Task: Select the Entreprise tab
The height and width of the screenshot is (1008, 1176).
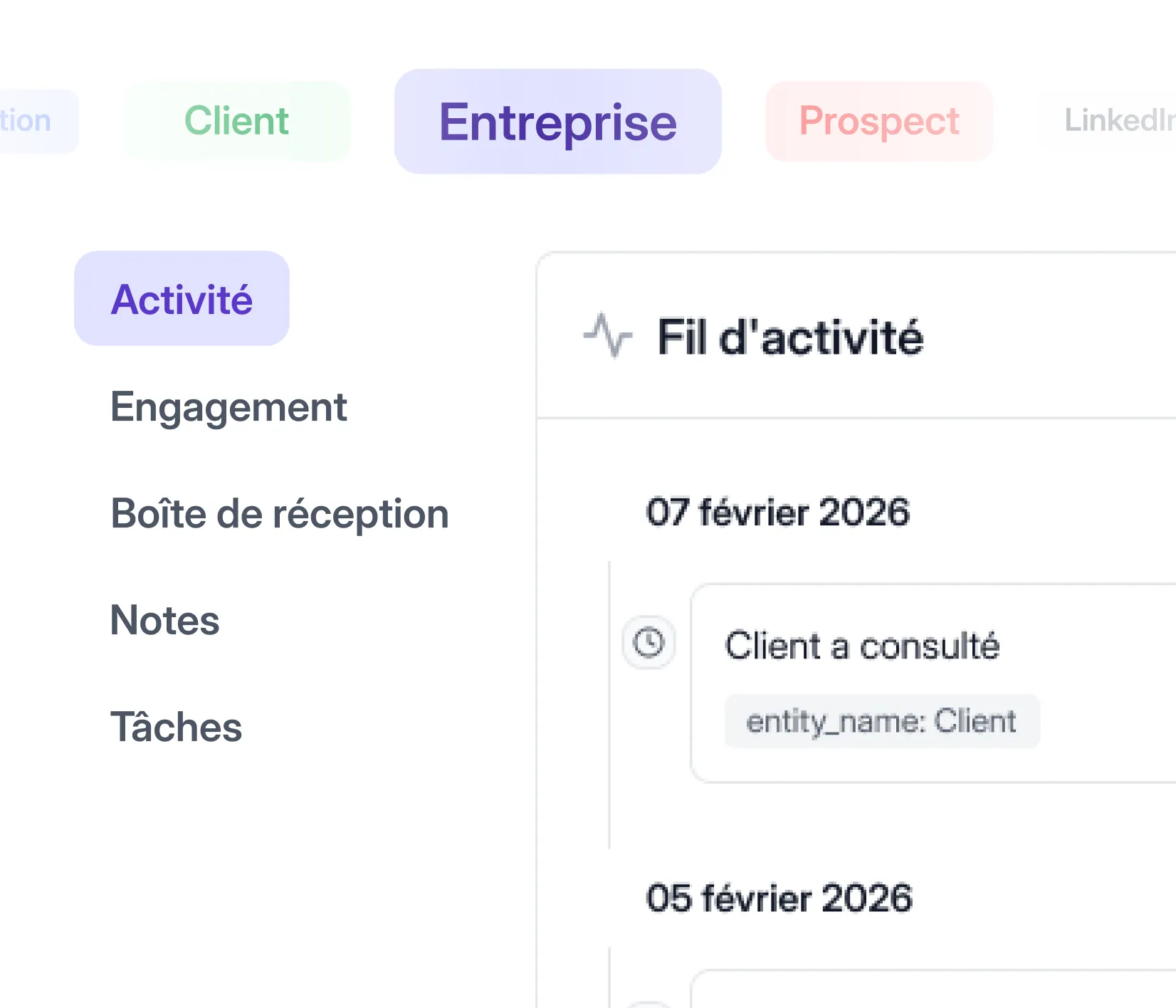Action: pyautogui.click(x=557, y=121)
